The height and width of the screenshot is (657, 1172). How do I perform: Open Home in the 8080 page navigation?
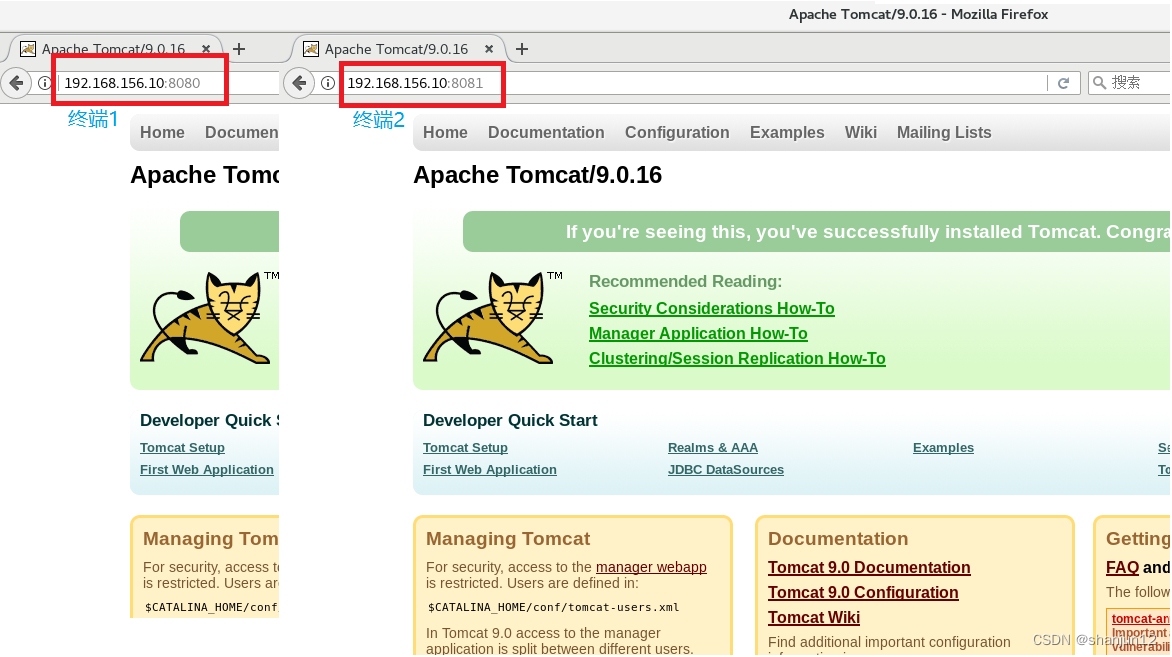(162, 132)
